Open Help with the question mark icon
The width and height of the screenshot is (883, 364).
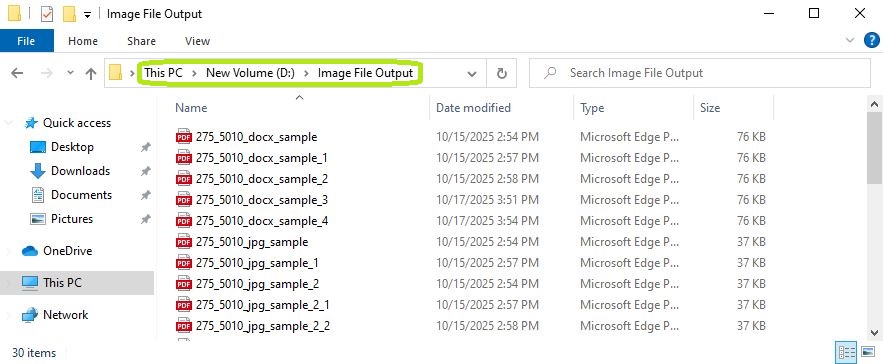pos(871,40)
